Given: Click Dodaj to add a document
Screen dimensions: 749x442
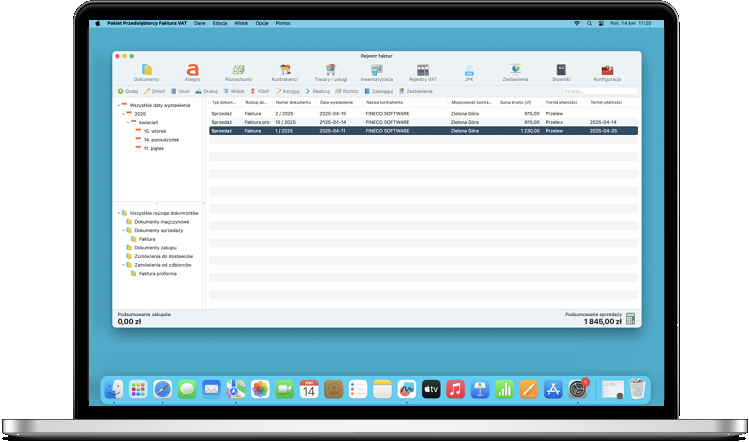Looking at the screenshot, I should pos(128,91).
